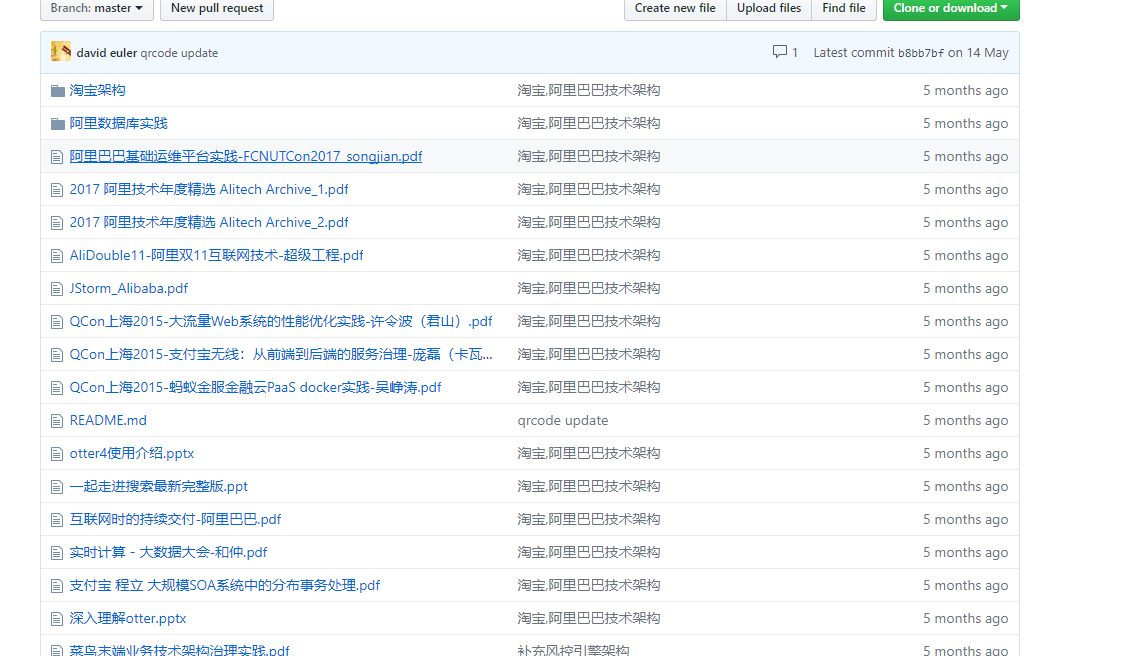The image size is (1122, 656).
Task: Open qrcode update commit in README.md row
Action: (562, 420)
